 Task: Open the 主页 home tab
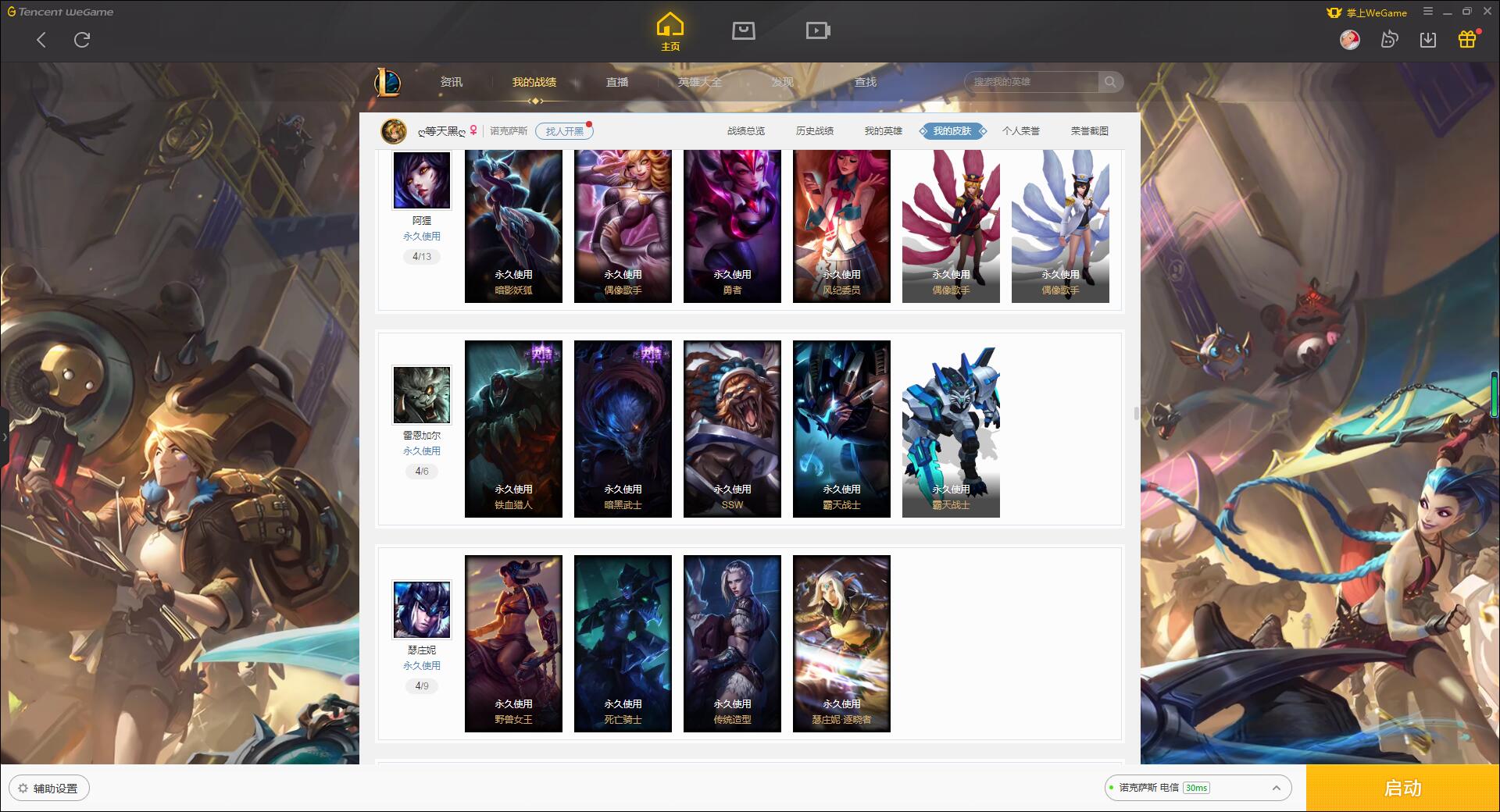(670, 32)
